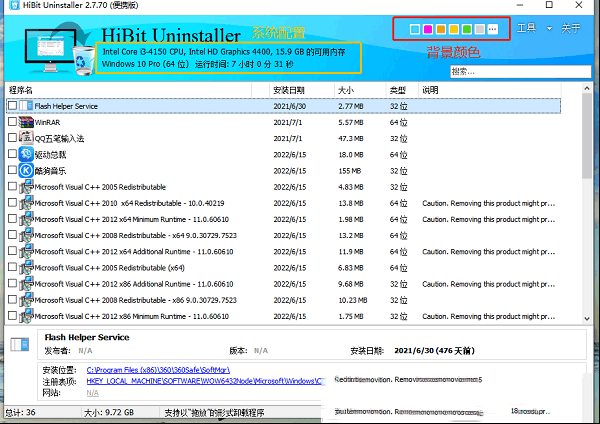Tick the 驱动总裁 checkbox
600x424 pixels.
click(x=12, y=153)
